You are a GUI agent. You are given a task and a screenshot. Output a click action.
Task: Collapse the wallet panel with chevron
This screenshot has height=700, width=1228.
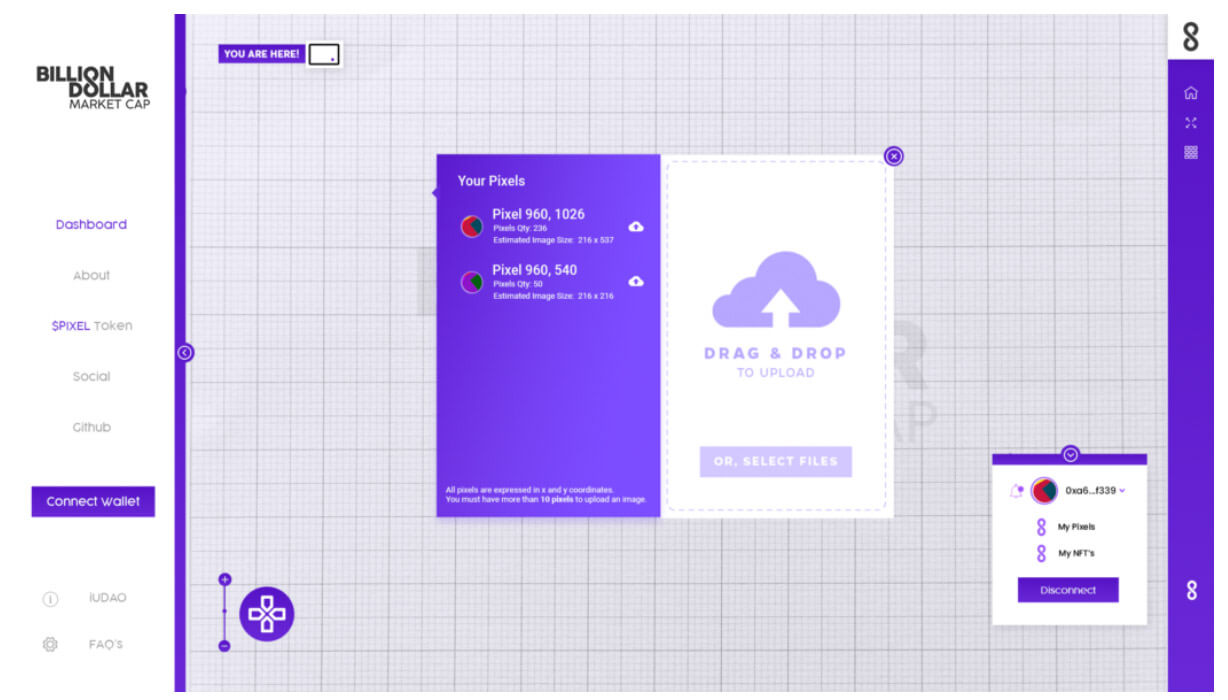click(1070, 455)
